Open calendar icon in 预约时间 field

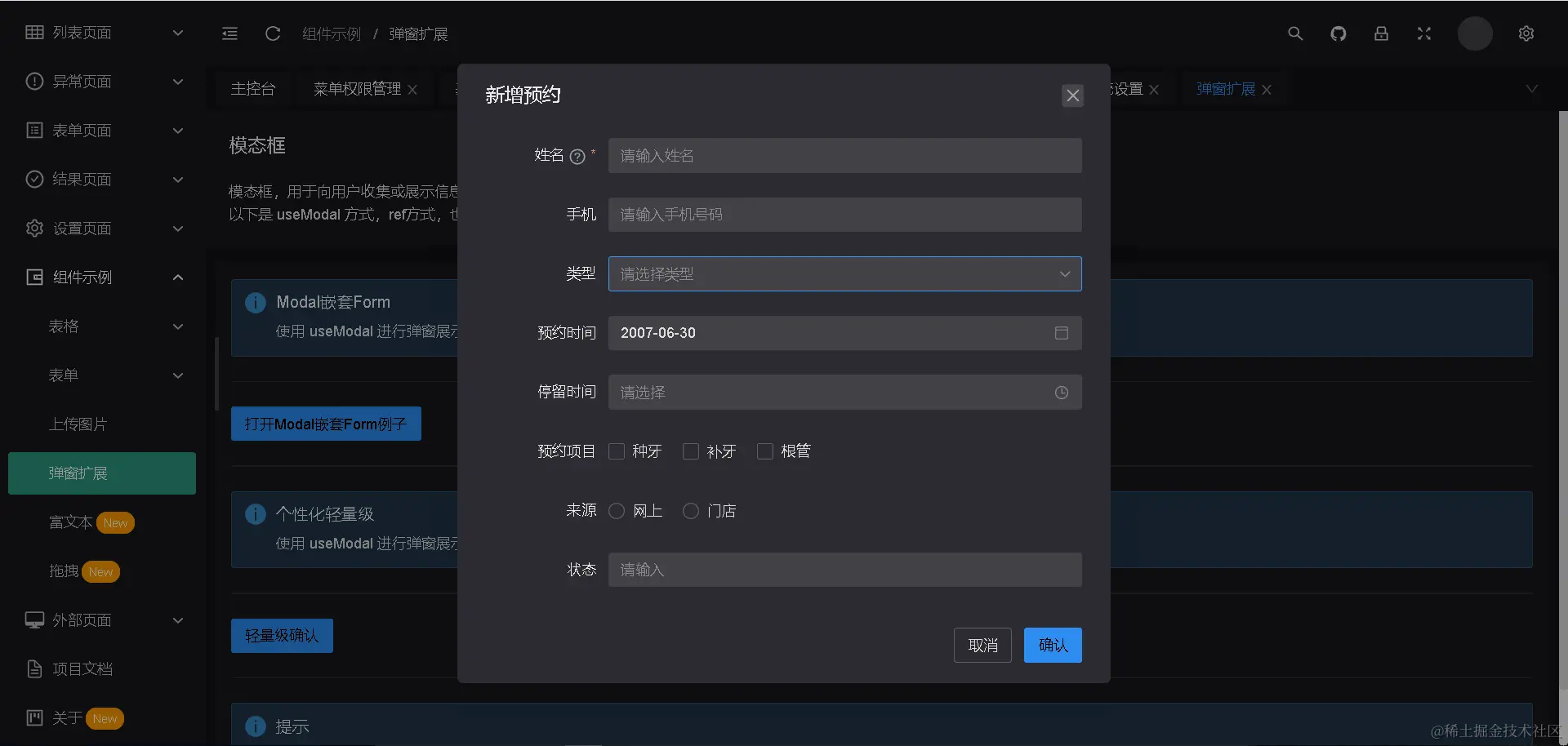[1062, 333]
